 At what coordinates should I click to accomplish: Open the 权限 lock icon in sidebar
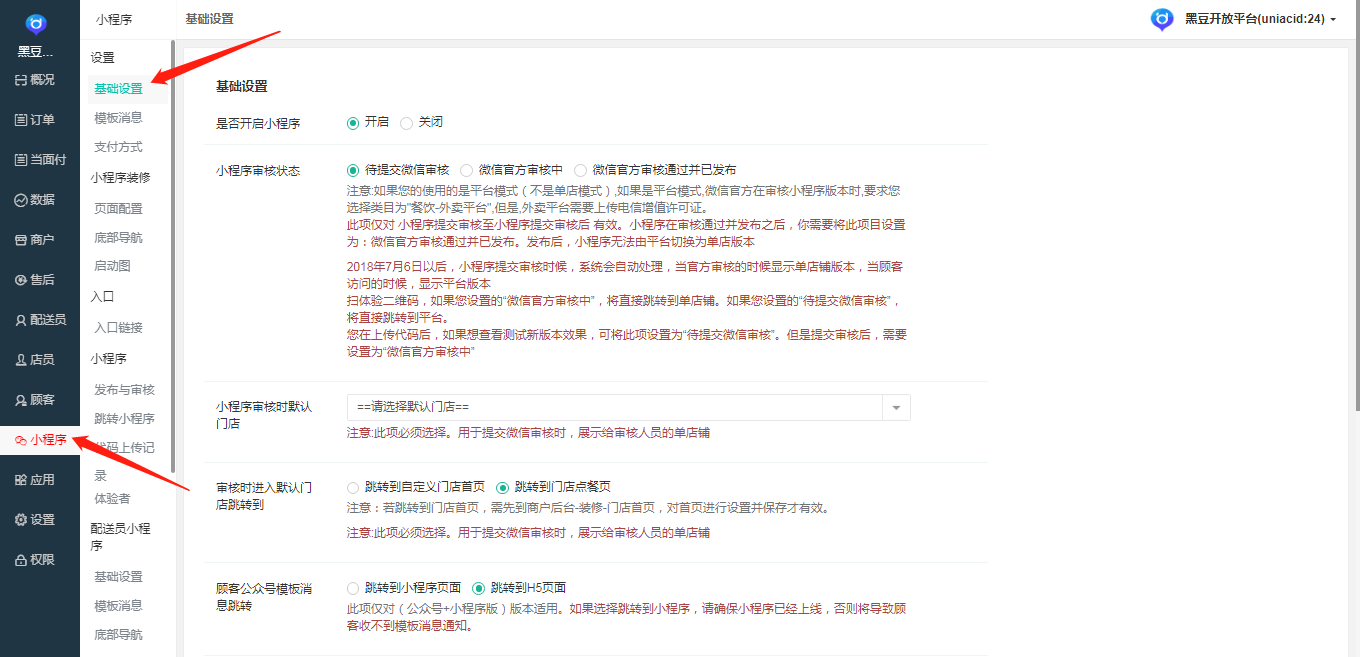[21, 560]
